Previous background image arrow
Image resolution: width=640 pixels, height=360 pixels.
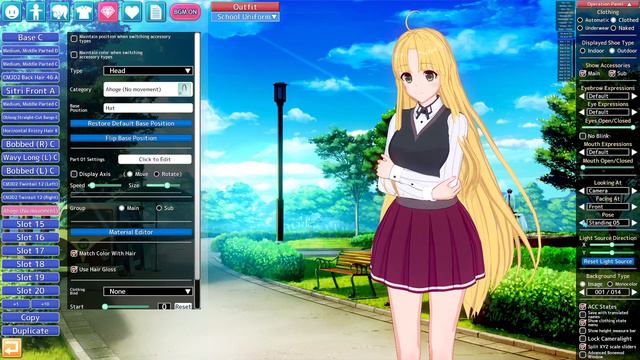[582, 292]
